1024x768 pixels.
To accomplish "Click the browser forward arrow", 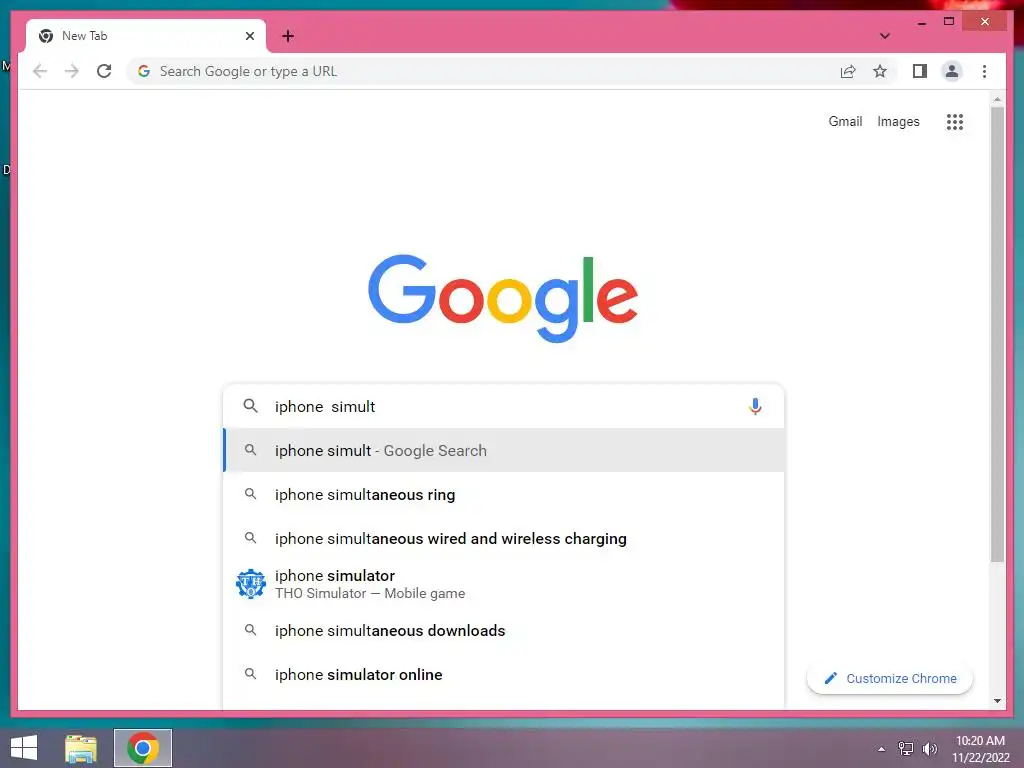I will point(72,71).
